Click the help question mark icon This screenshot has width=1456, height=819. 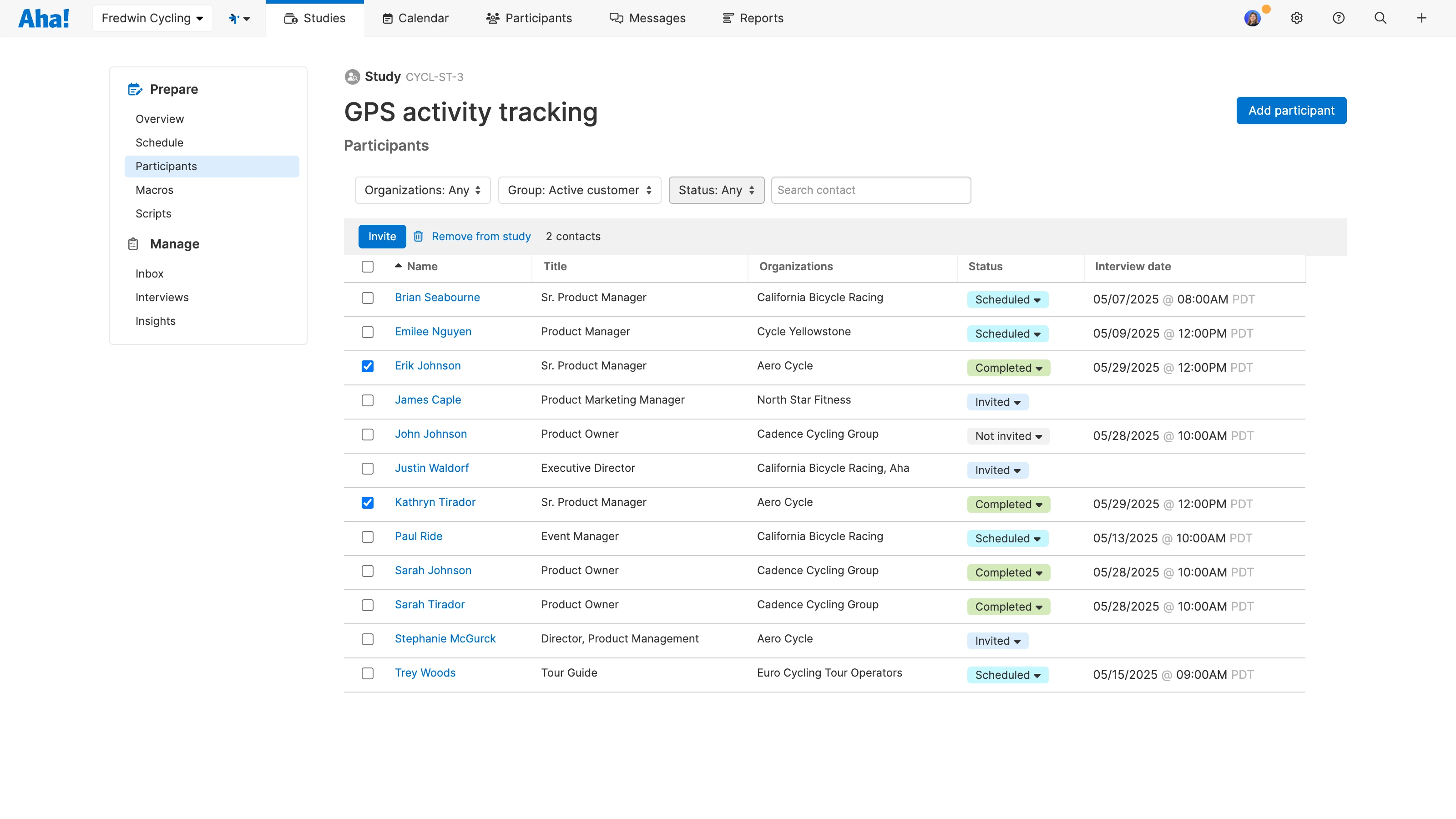point(1338,18)
